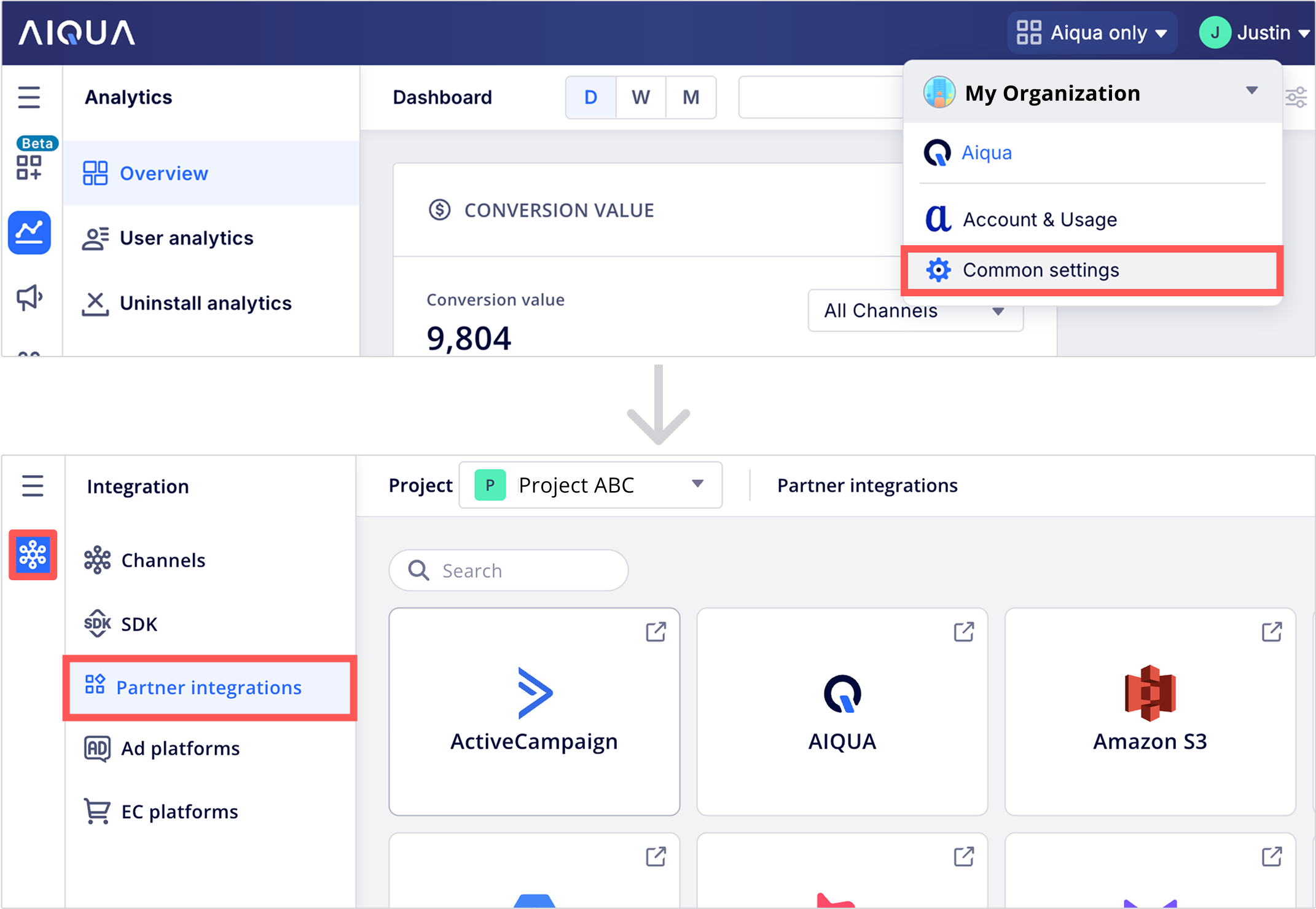The image size is (1316, 909).
Task: Click the Partner integrations page heading
Action: click(867, 485)
